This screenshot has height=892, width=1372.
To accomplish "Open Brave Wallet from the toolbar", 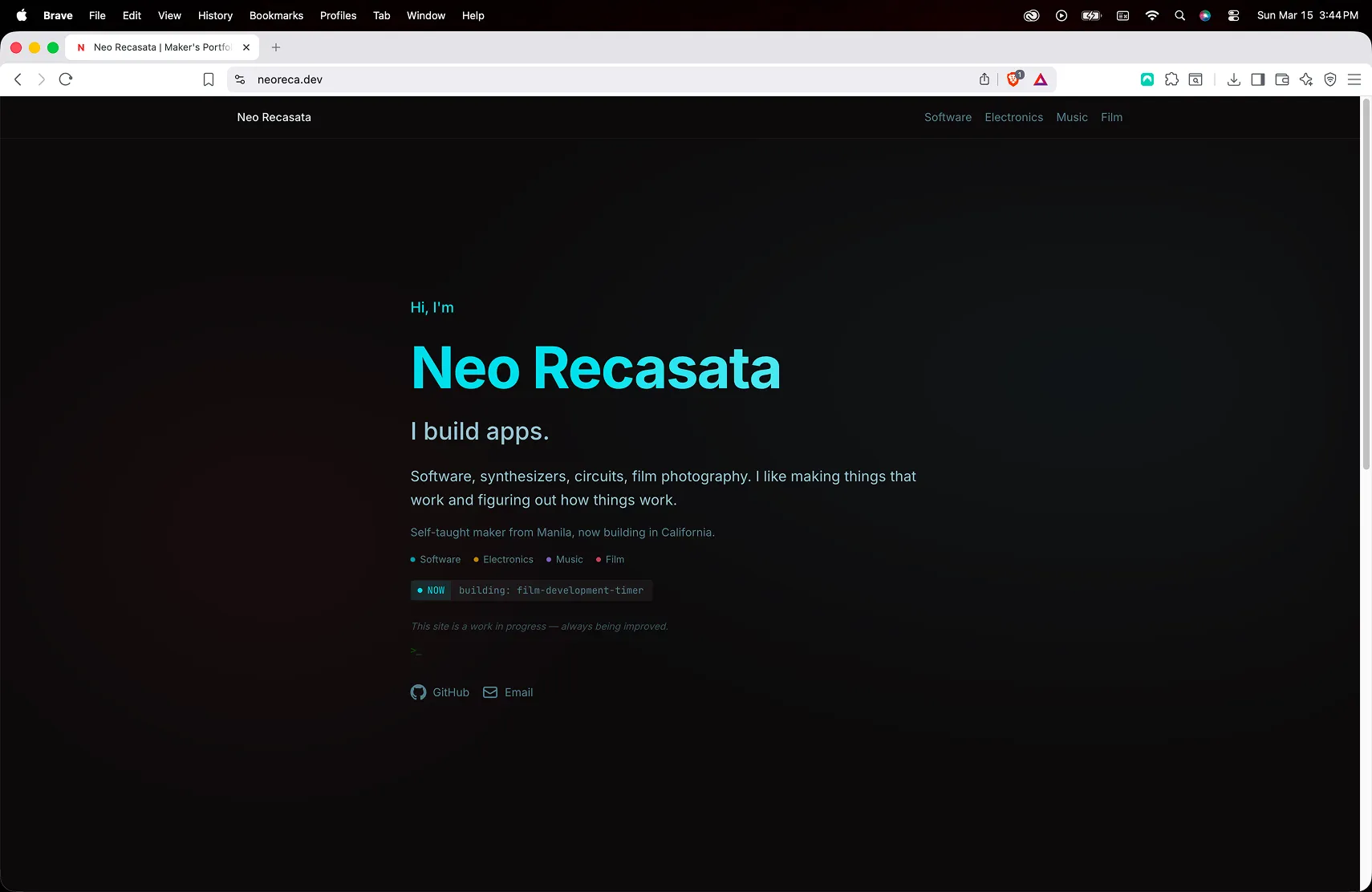I will [x=1281, y=79].
